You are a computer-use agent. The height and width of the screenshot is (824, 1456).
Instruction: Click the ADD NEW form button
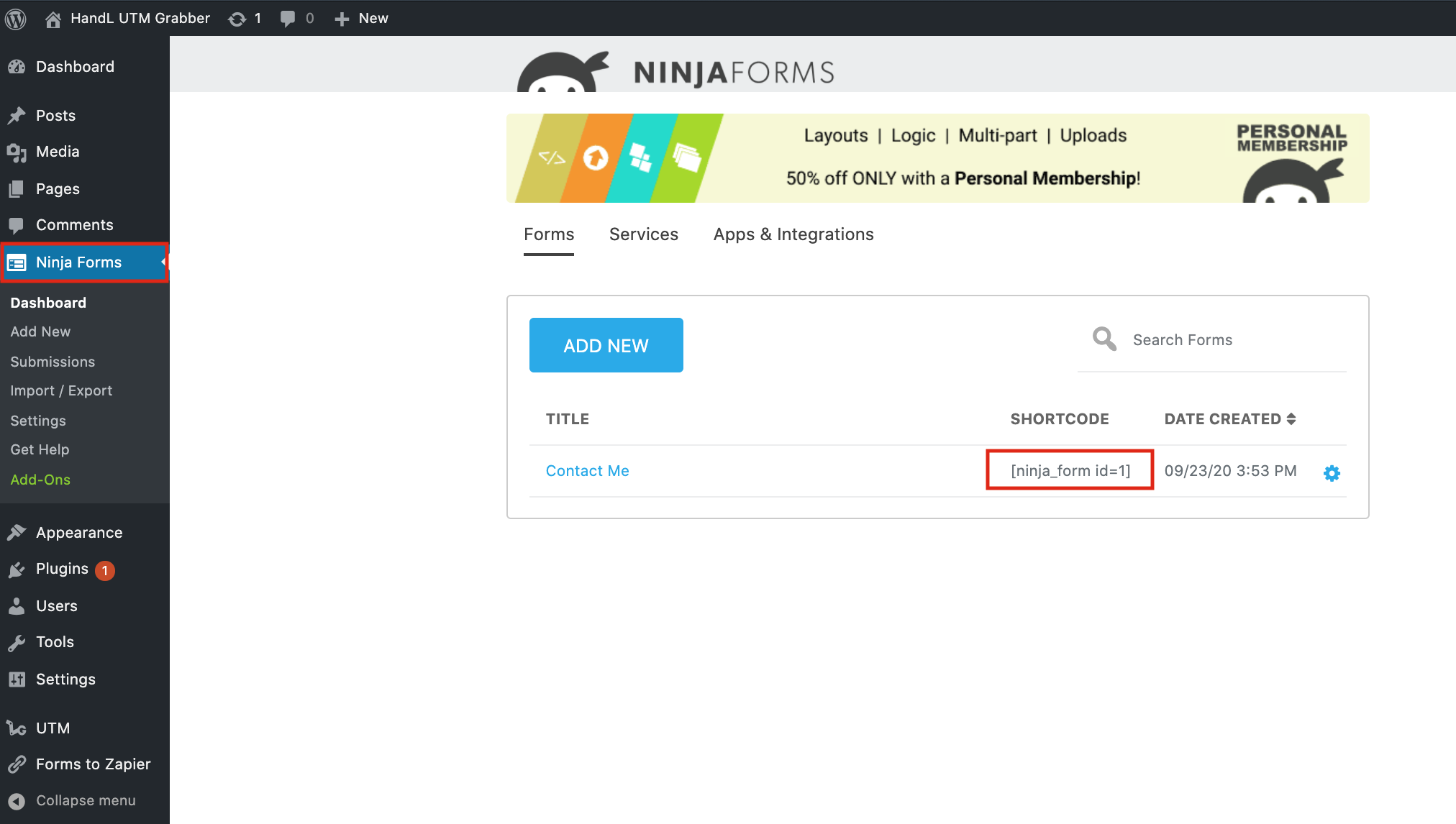pyautogui.click(x=606, y=345)
